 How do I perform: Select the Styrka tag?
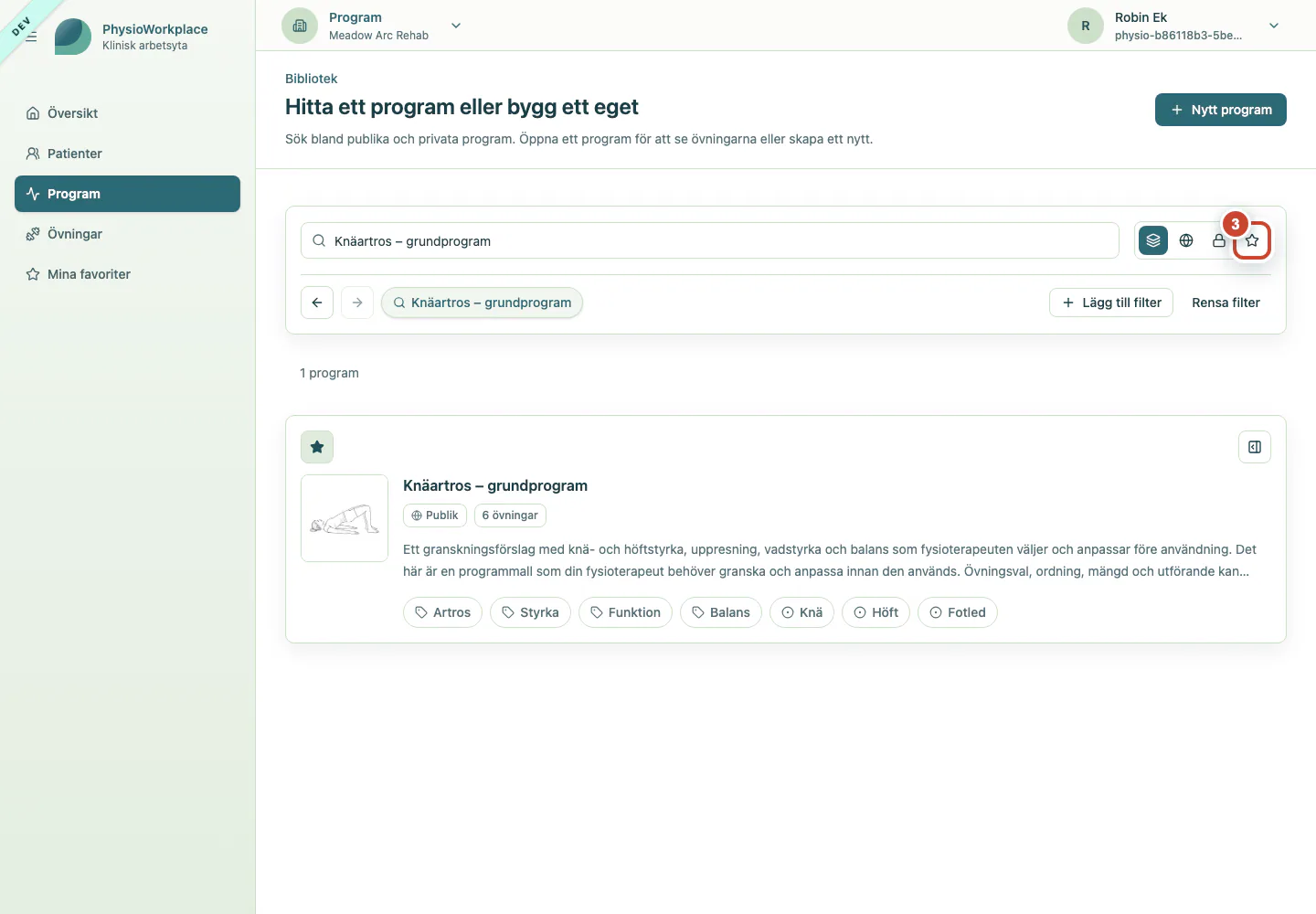coord(530,612)
